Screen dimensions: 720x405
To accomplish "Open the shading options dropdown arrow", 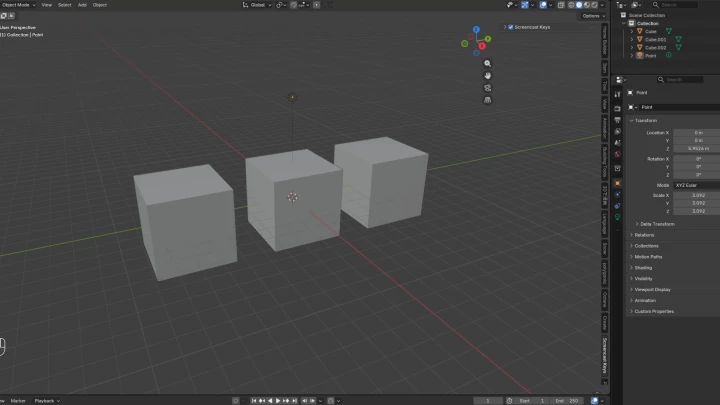I will click(x=602, y=5).
